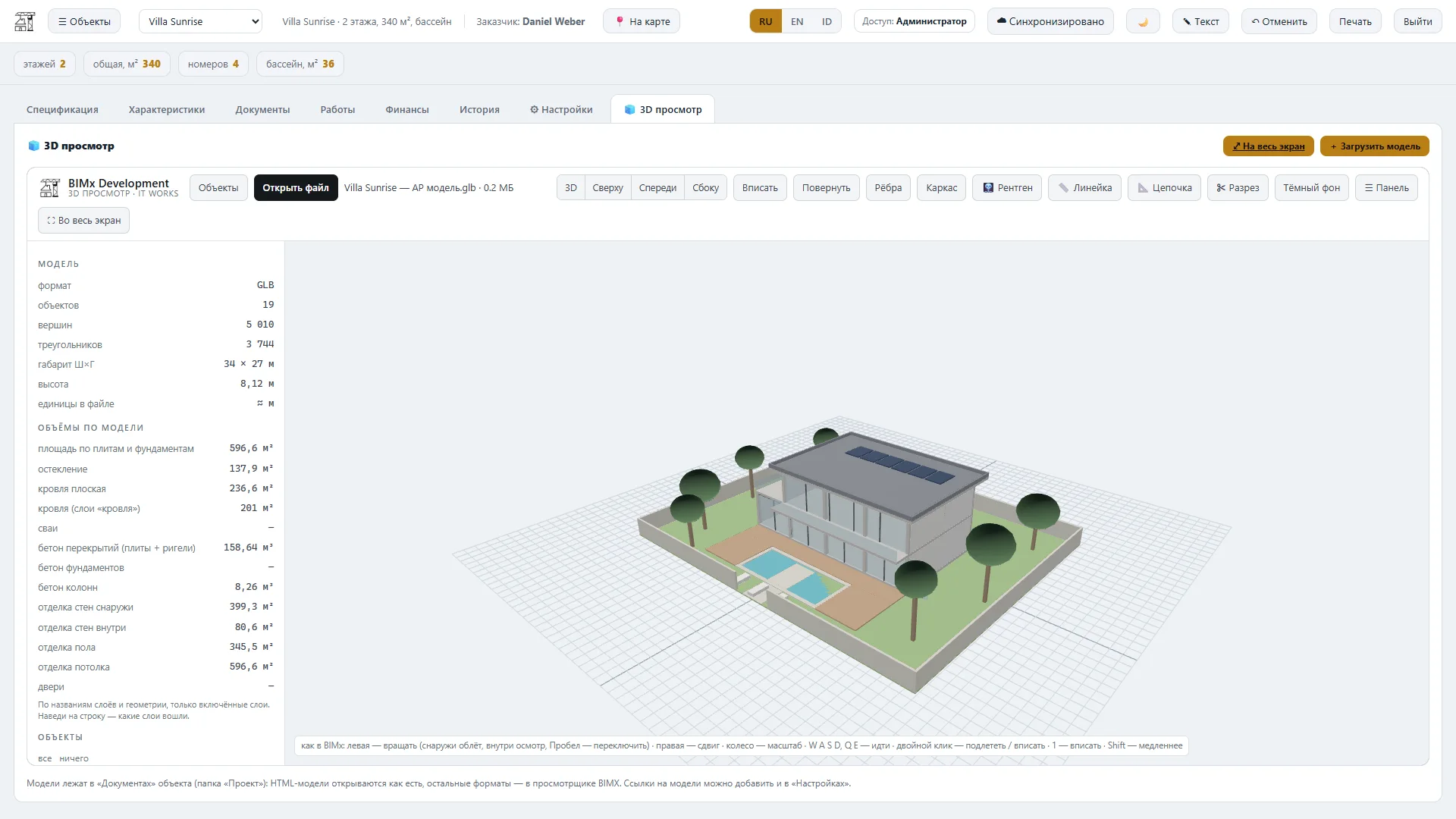
Task: Open the Администратор access selector
Action: point(915,21)
